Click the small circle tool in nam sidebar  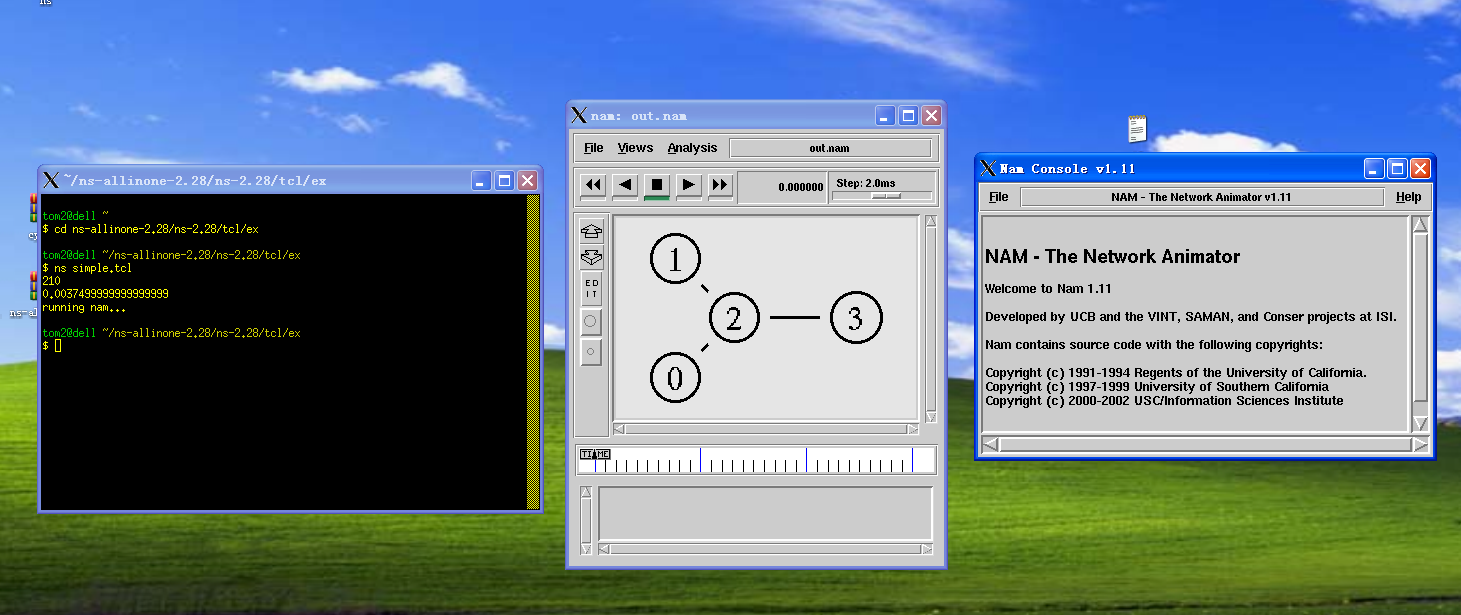click(x=591, y=351)
